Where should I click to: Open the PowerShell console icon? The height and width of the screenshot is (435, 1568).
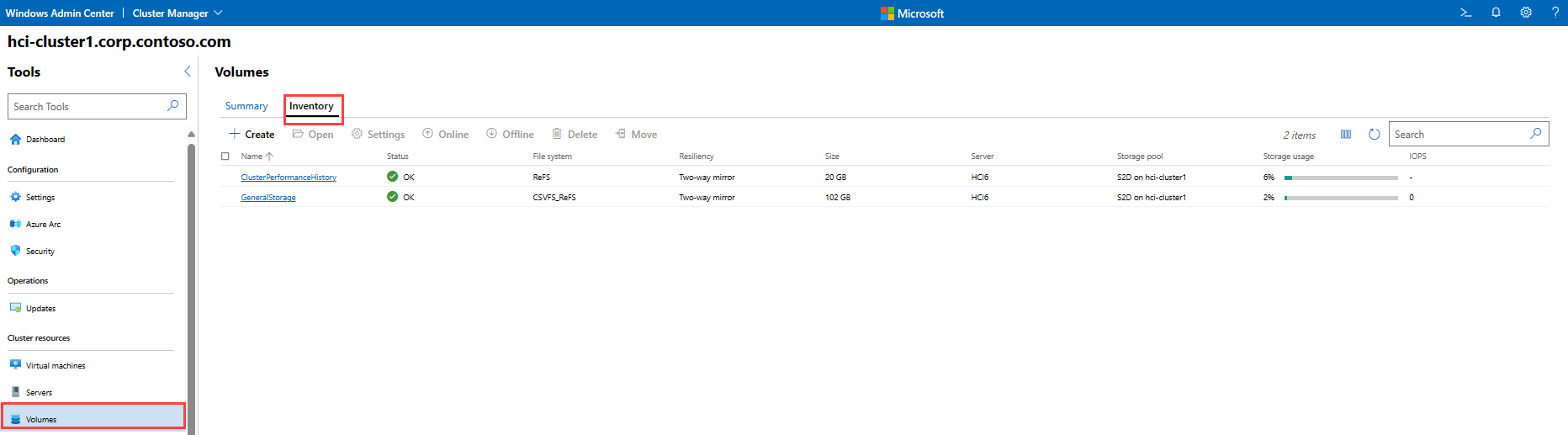point(1465,13)
